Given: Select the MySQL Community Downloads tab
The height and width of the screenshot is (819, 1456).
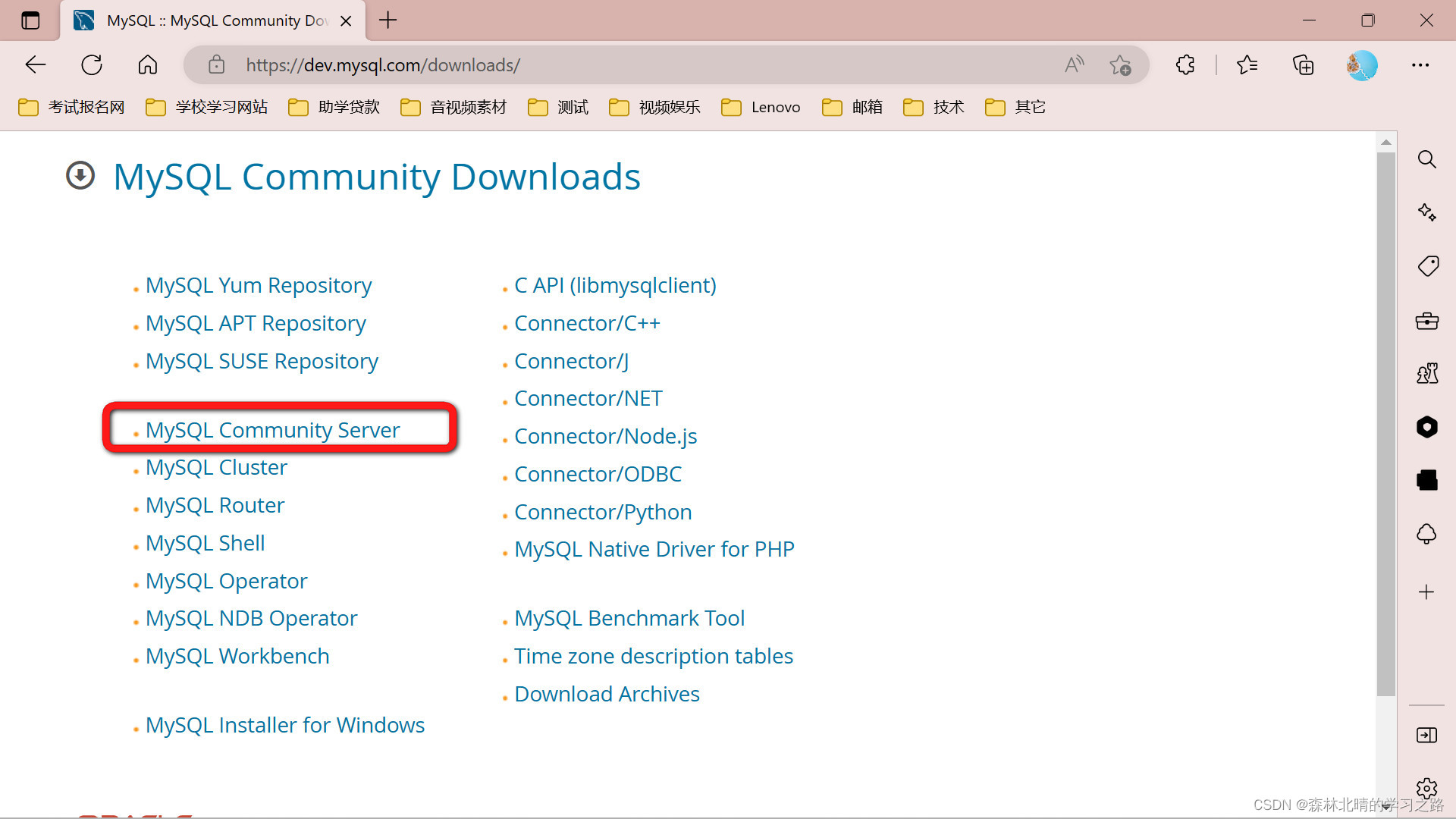Looking at the screenshot, I should (x=212, y=20).
